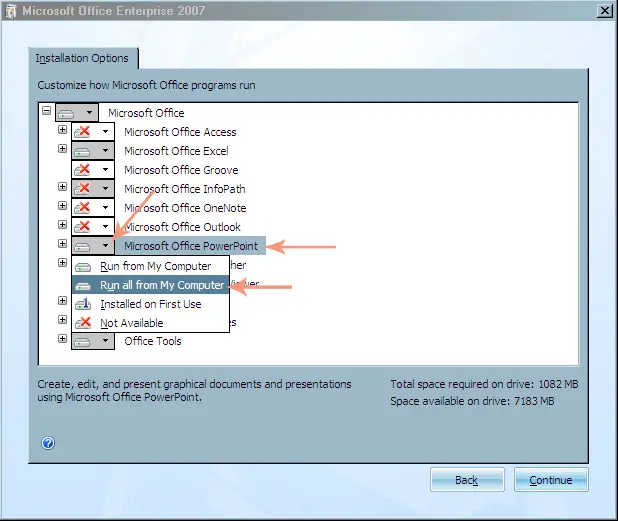Expand the Microsoft Office InfoPath node
Viewport: 618px width, 521px height.
coord(62,186)
